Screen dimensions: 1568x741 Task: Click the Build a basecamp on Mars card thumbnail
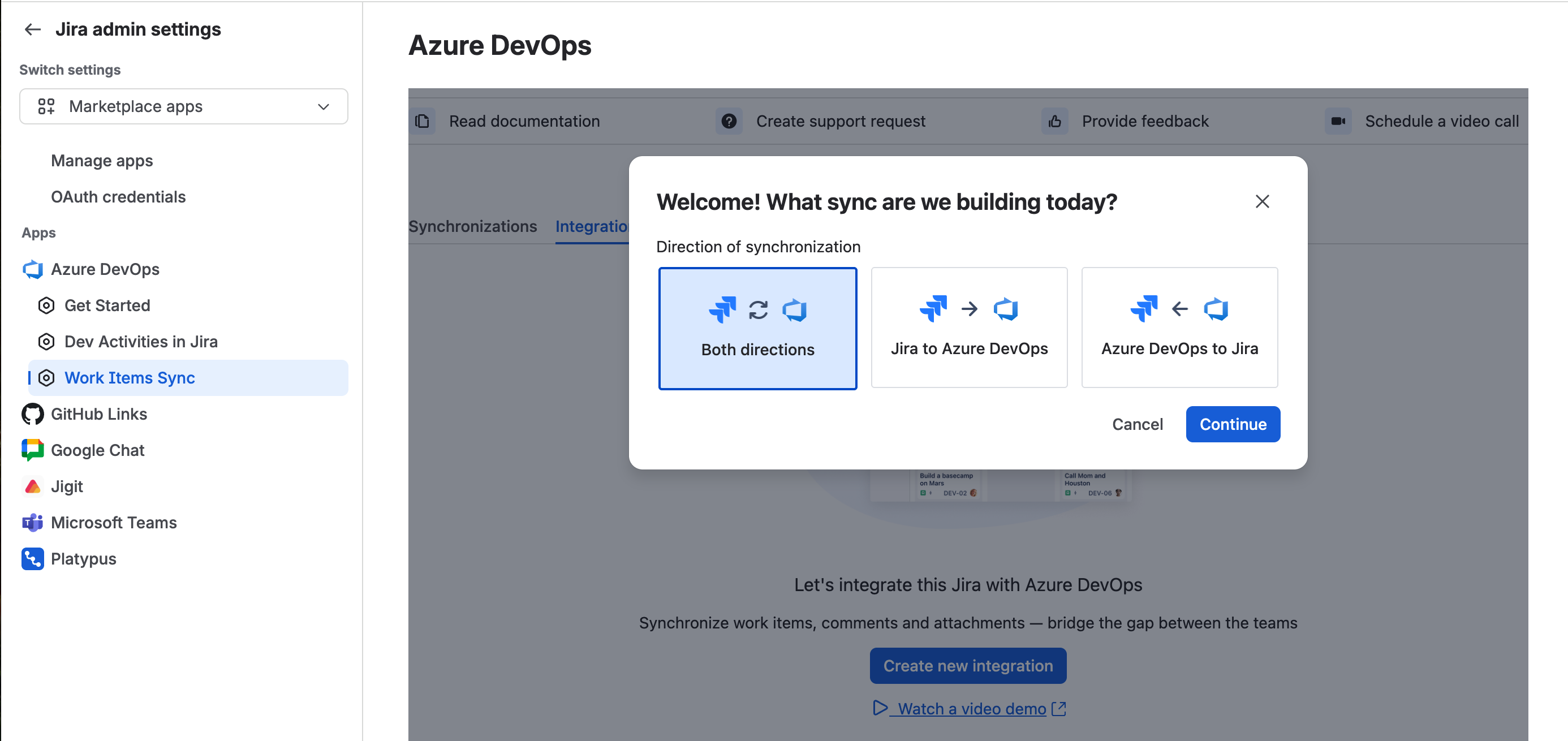click(949, 485)
